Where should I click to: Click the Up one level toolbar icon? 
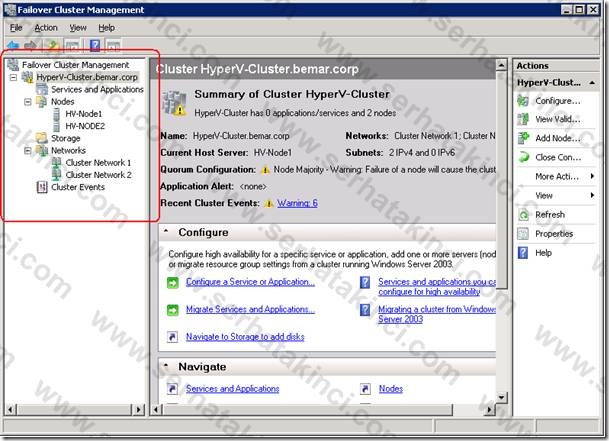[52, 46]
